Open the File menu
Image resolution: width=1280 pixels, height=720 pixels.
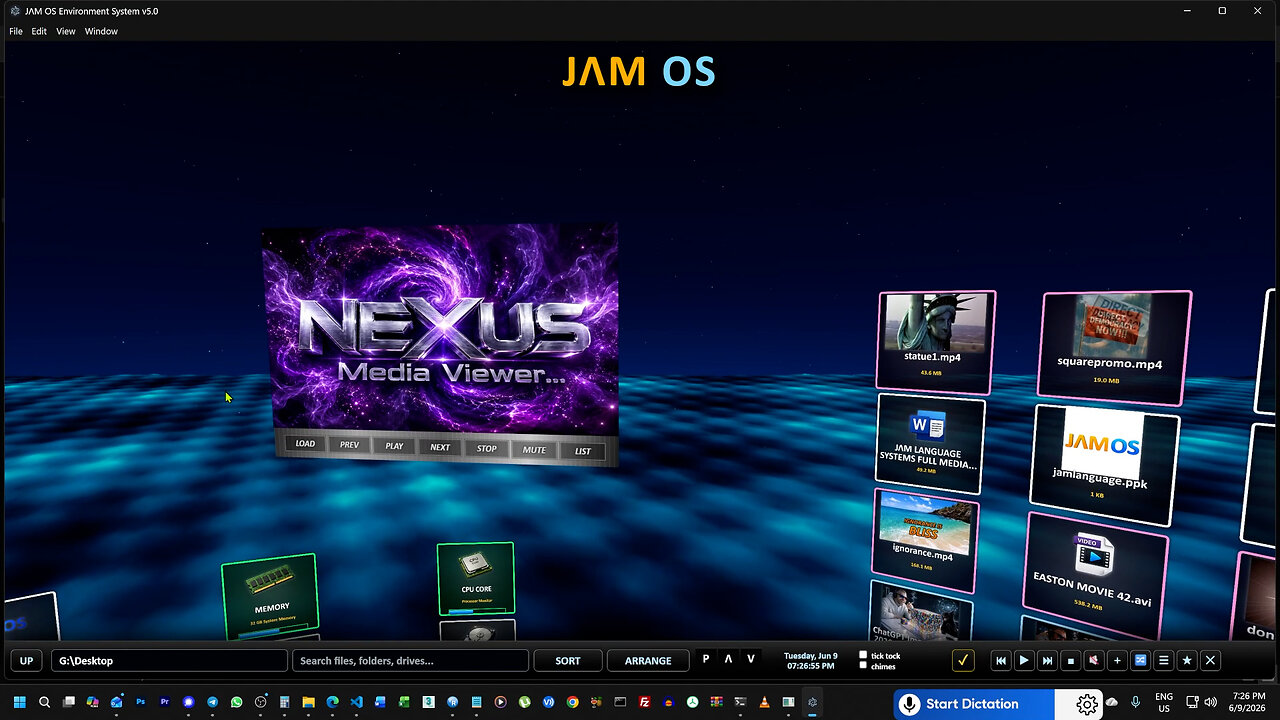16,31
